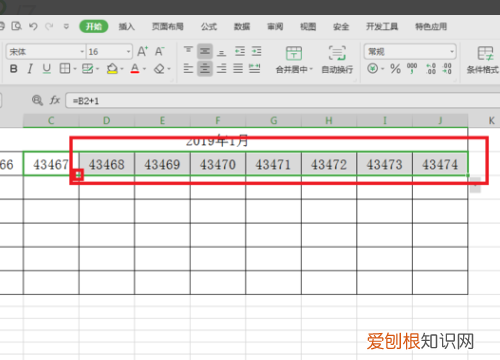Click the formula bar showing =B2+1
The height and width of the screenshot is (360, 500).
coord(283,100)
